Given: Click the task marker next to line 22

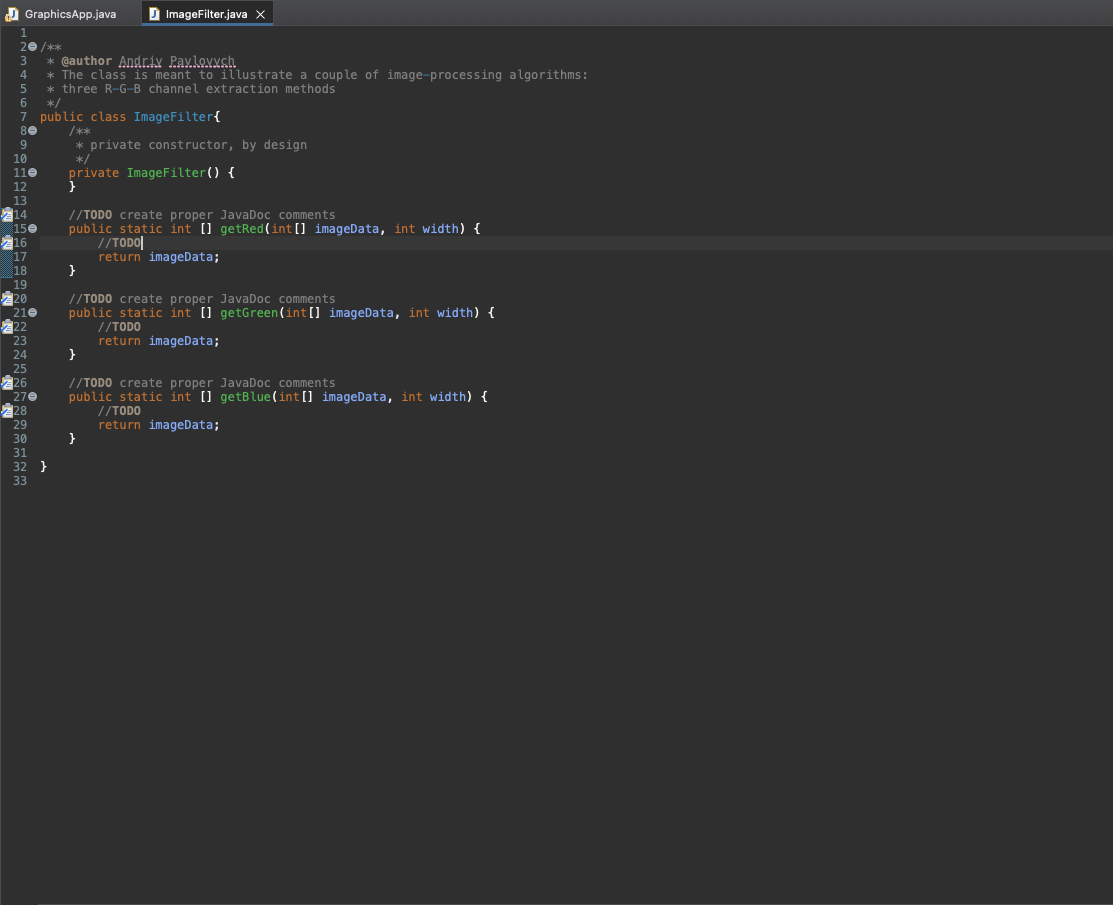Looking at the screenshot, I should click(5, 326).
